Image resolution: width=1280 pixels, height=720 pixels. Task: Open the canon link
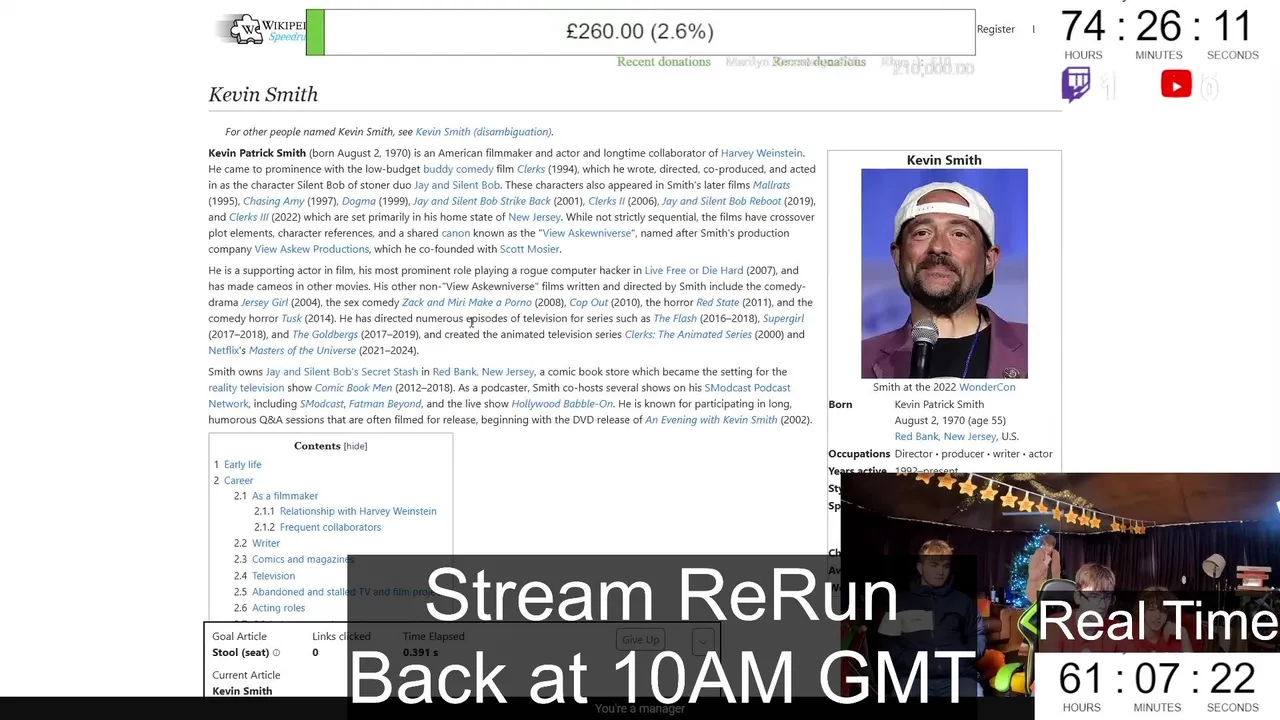click(455, 233)
